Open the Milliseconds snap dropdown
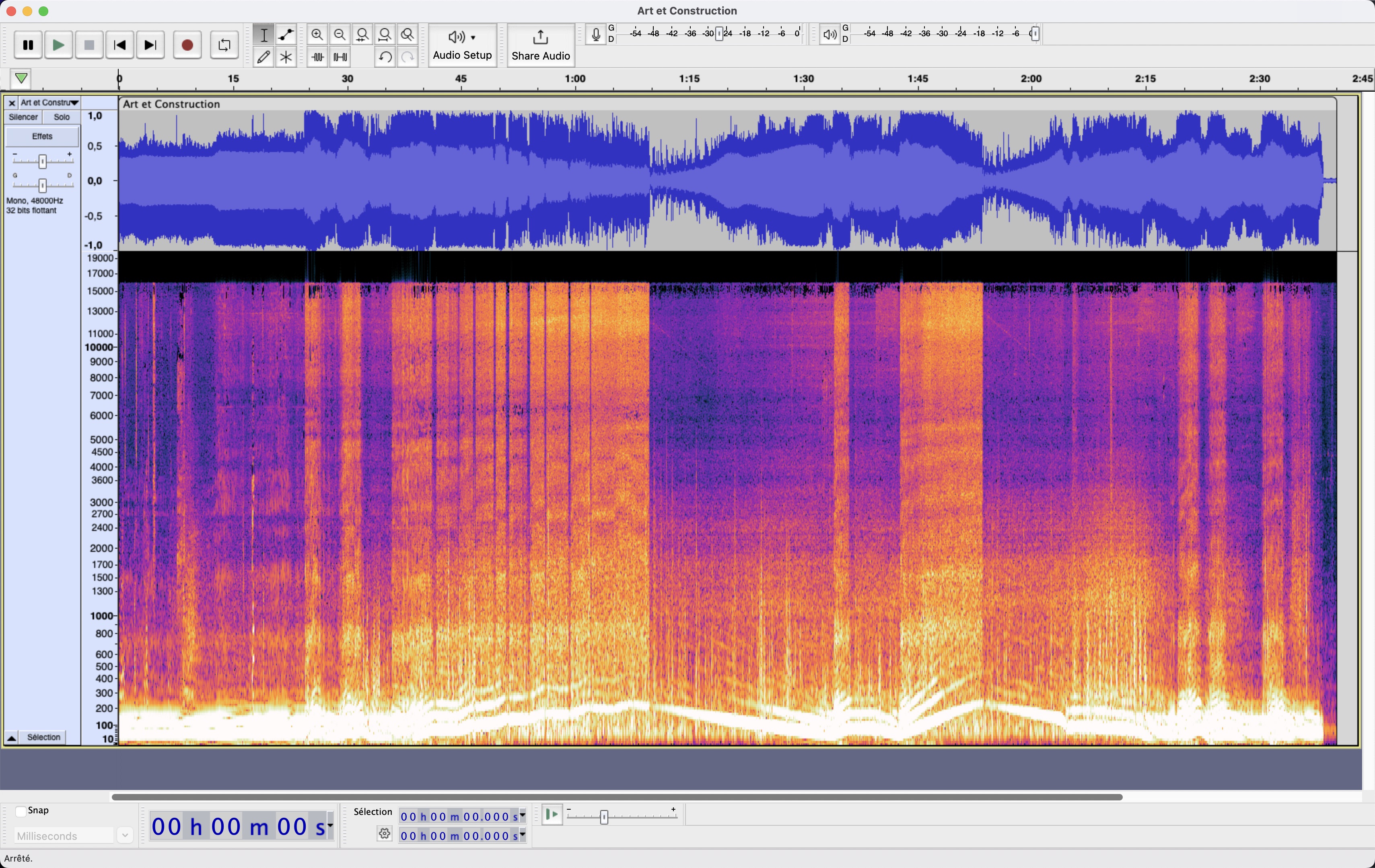This screenshot has width=1375, height=868. point(124,836)
